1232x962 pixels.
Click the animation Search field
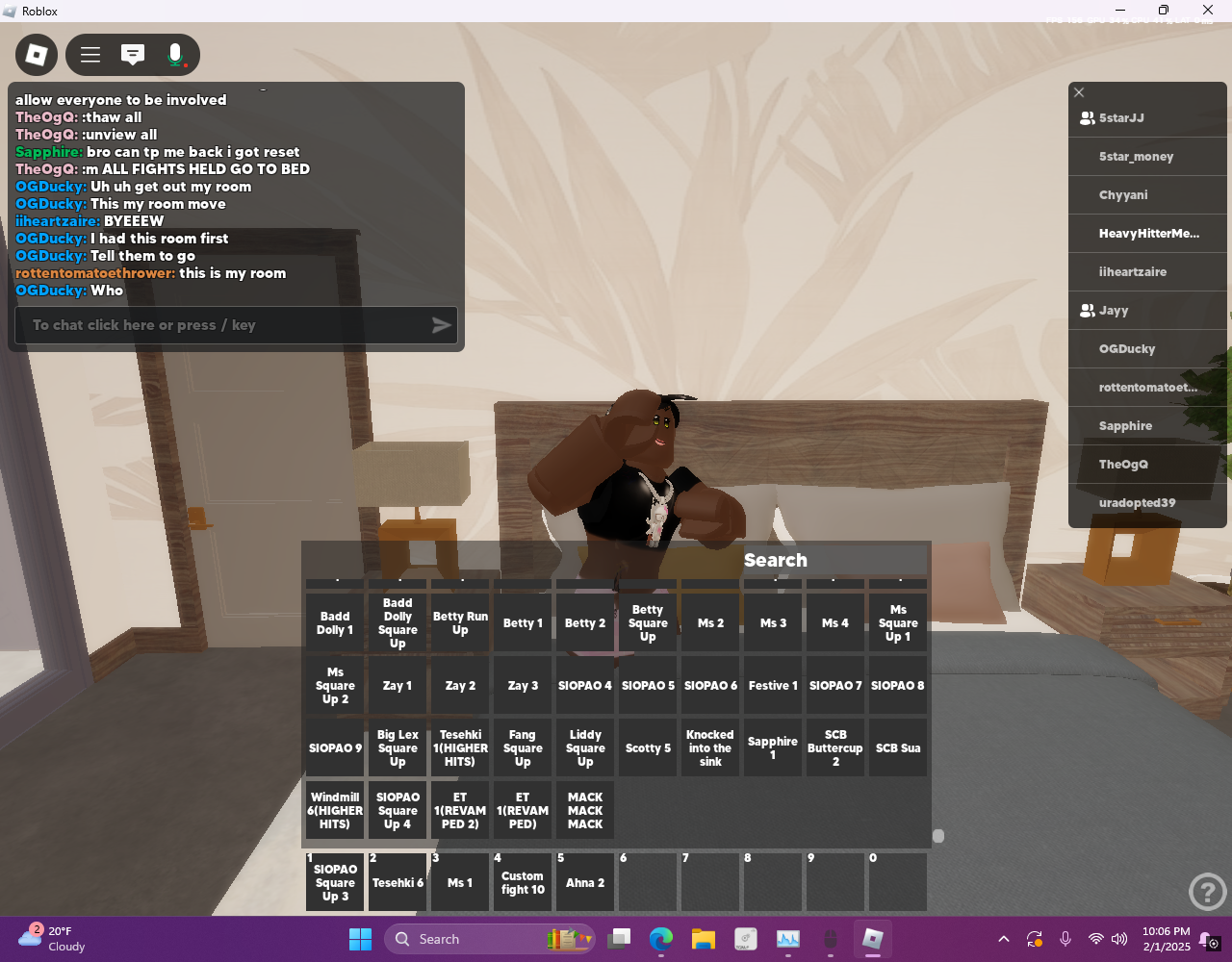[x=776, y=560]
